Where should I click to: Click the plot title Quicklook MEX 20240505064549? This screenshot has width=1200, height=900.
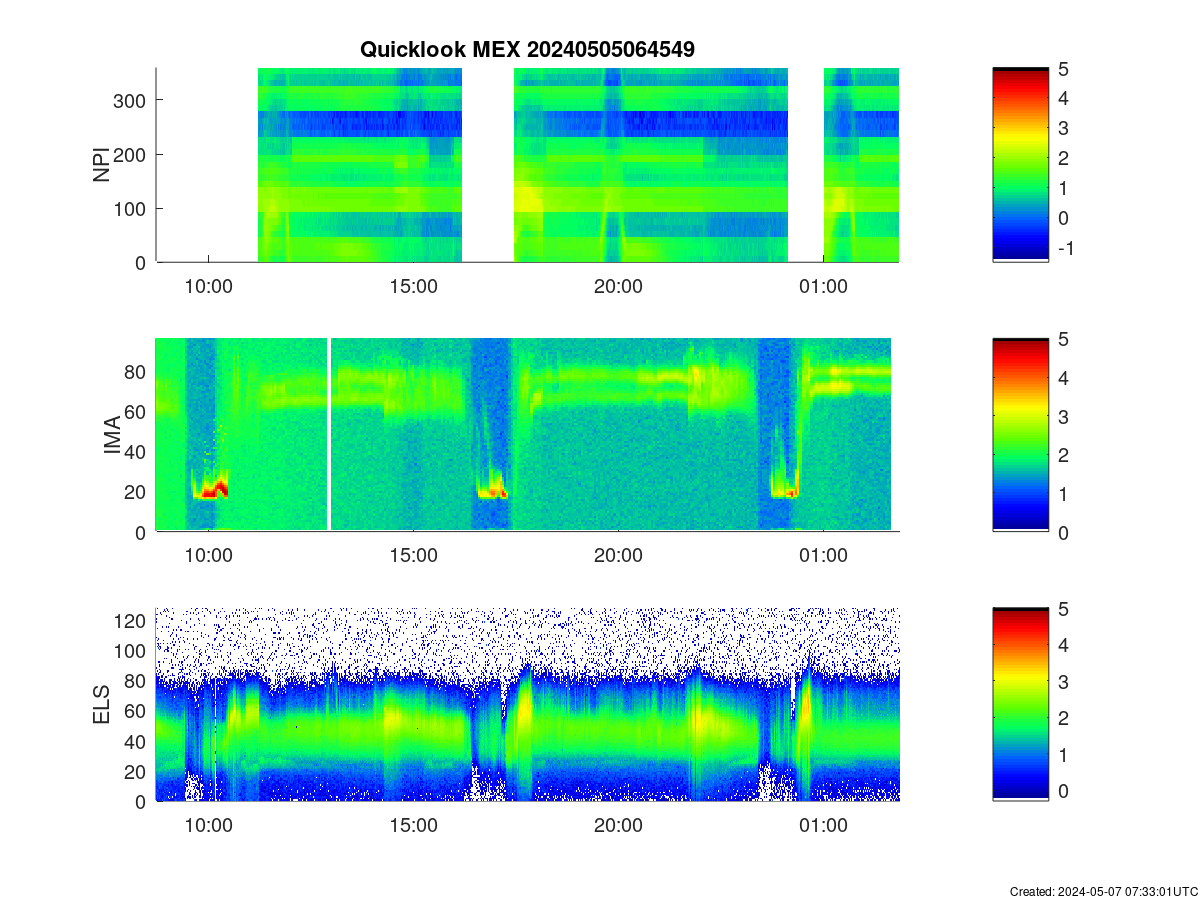tap(527, 49)
